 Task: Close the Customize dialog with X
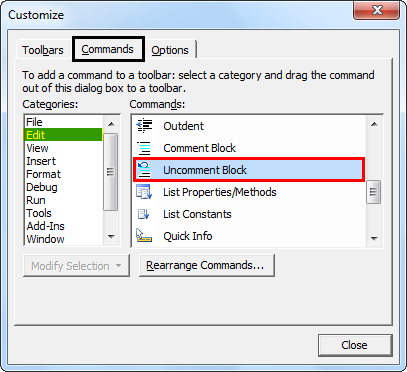(377, 10)
